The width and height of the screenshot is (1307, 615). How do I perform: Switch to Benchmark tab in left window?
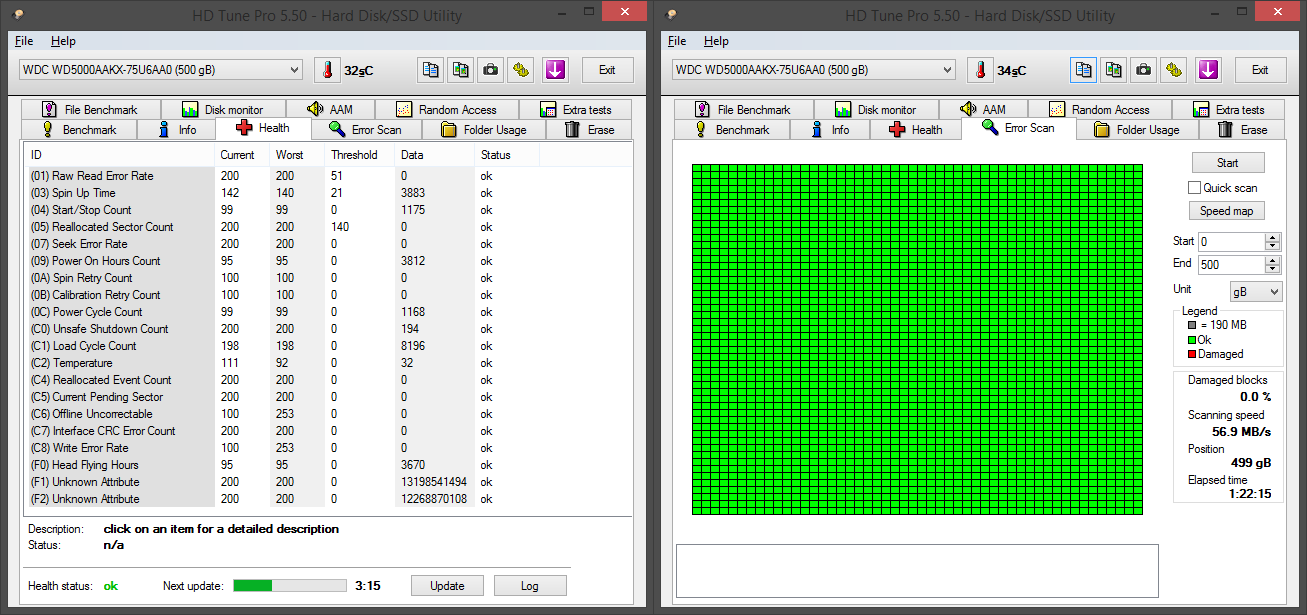[79, 130]
